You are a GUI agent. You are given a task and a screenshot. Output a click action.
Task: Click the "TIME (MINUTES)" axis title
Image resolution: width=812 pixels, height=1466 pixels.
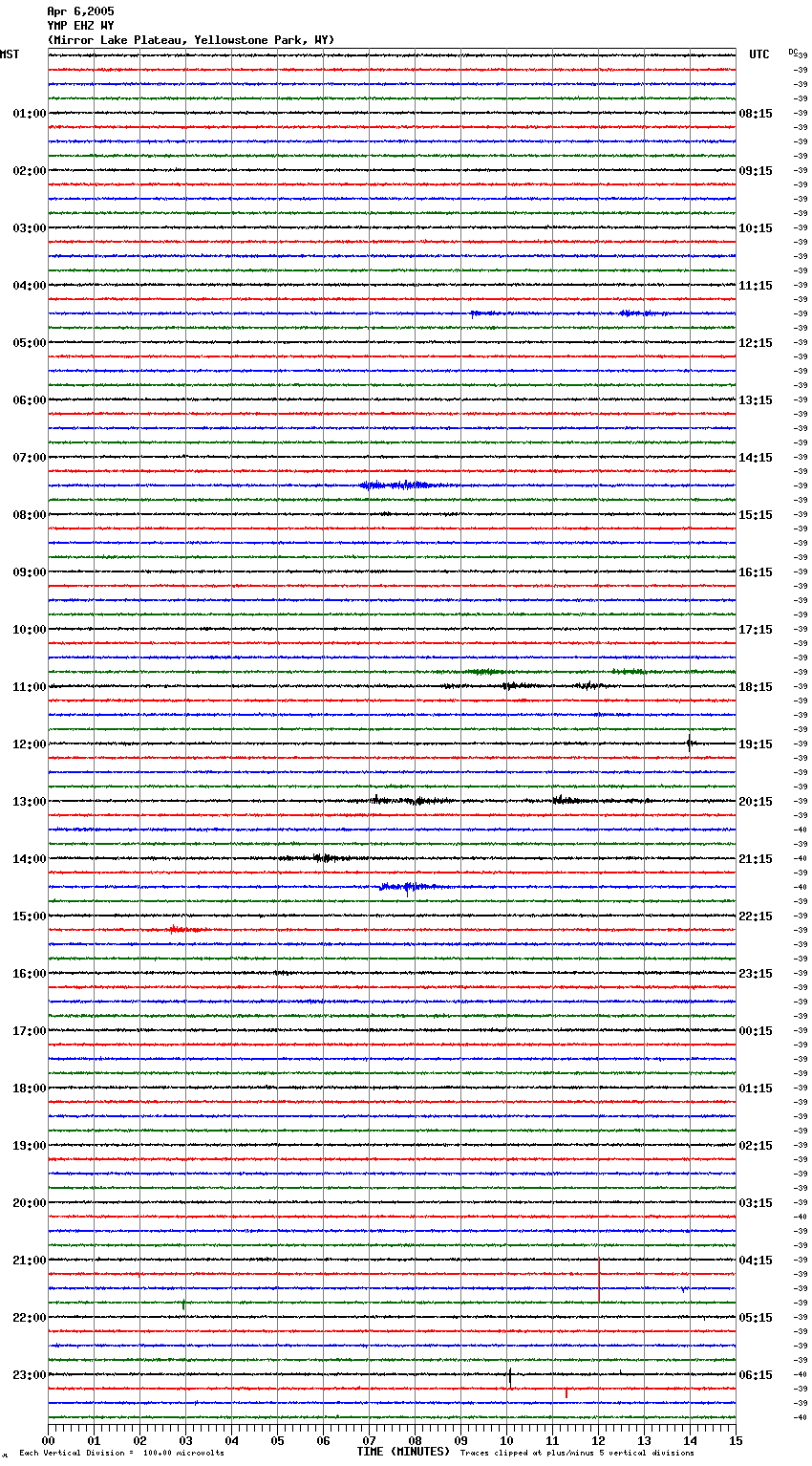click(x=403, y=1452)
